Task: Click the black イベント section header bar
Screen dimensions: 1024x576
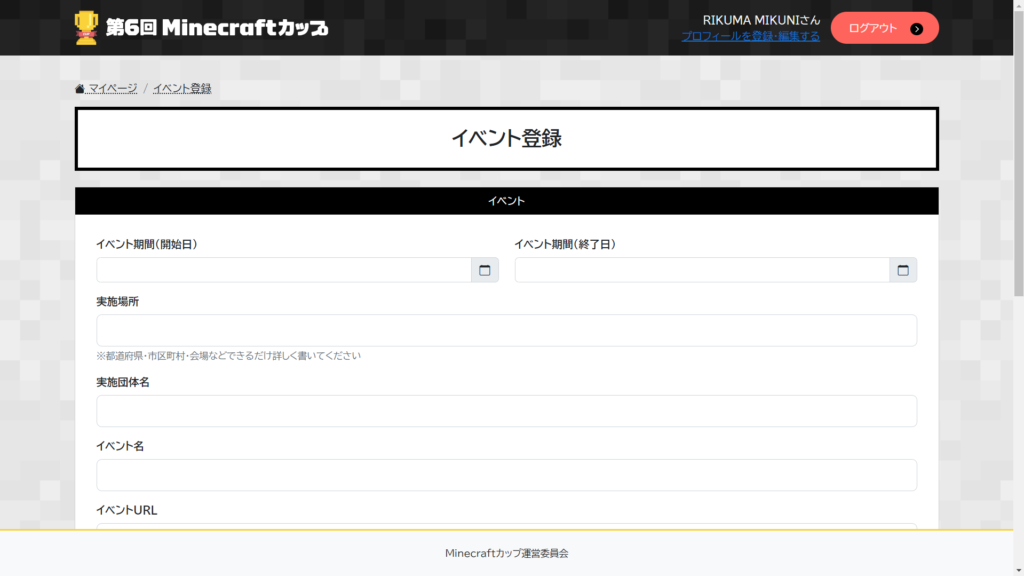Action: pyautogui.click(x=506, y=201)
